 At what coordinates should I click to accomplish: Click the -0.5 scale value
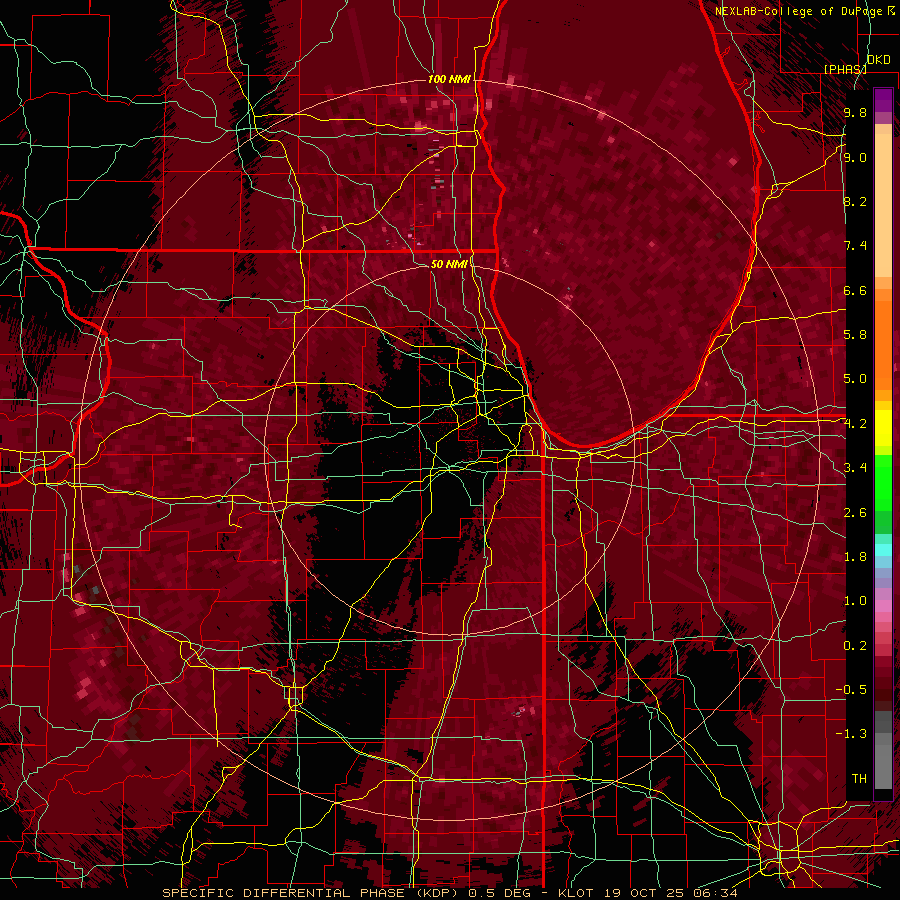click(851, 690)
